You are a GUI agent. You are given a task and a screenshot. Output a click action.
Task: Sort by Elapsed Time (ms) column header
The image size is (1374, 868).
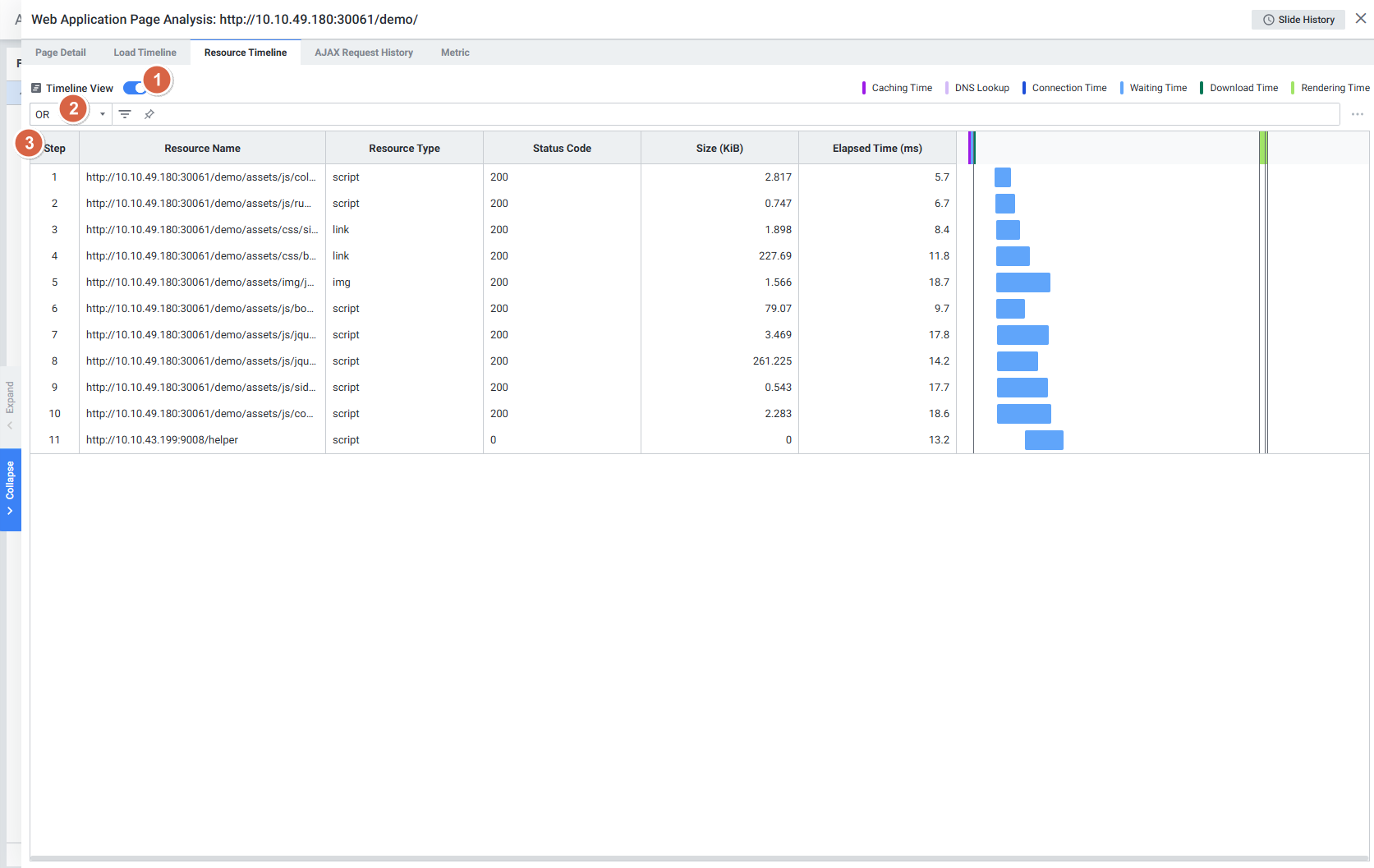coord(876,149)
